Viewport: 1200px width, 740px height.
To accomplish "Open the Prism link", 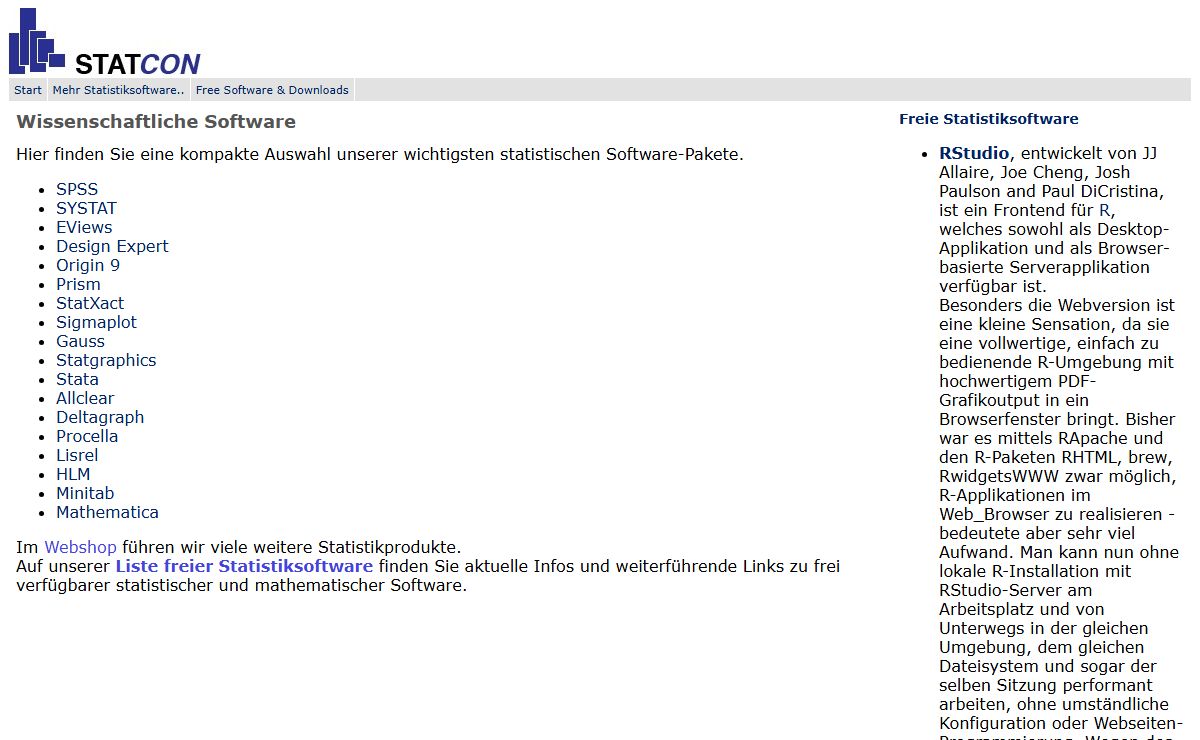I will (x=78, y=284).
